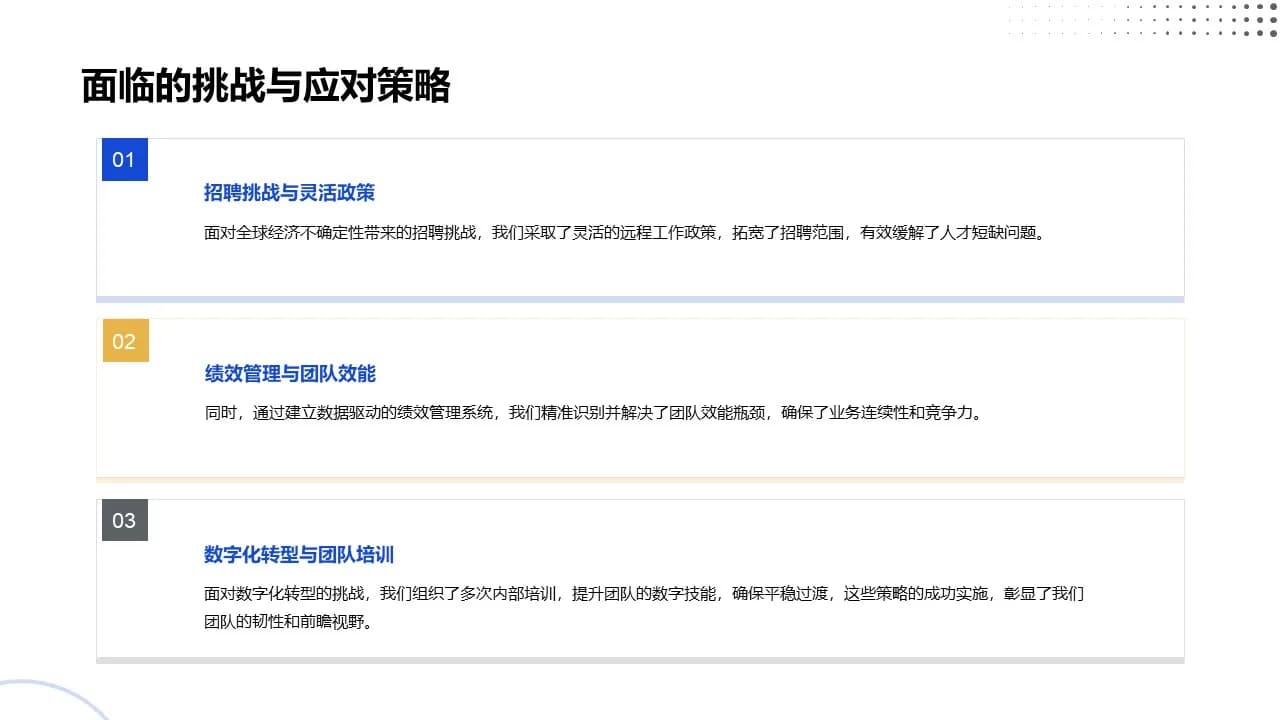The width and height of the screenshot is (1280, 720).
Task: Click the gray 03 number badge
Action: pyautogui.click(x=125, y=520)
